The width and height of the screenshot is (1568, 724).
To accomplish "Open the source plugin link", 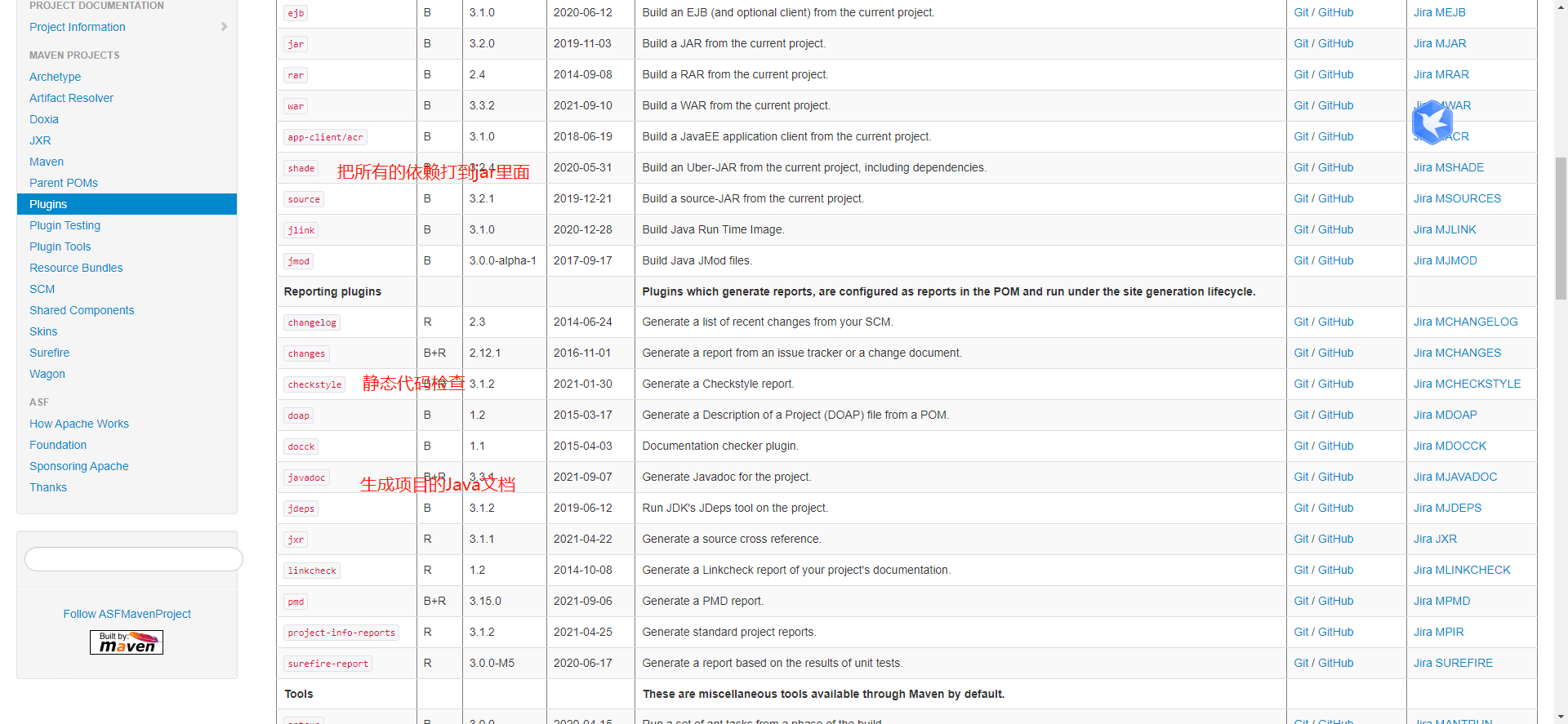I will point(304,199).
